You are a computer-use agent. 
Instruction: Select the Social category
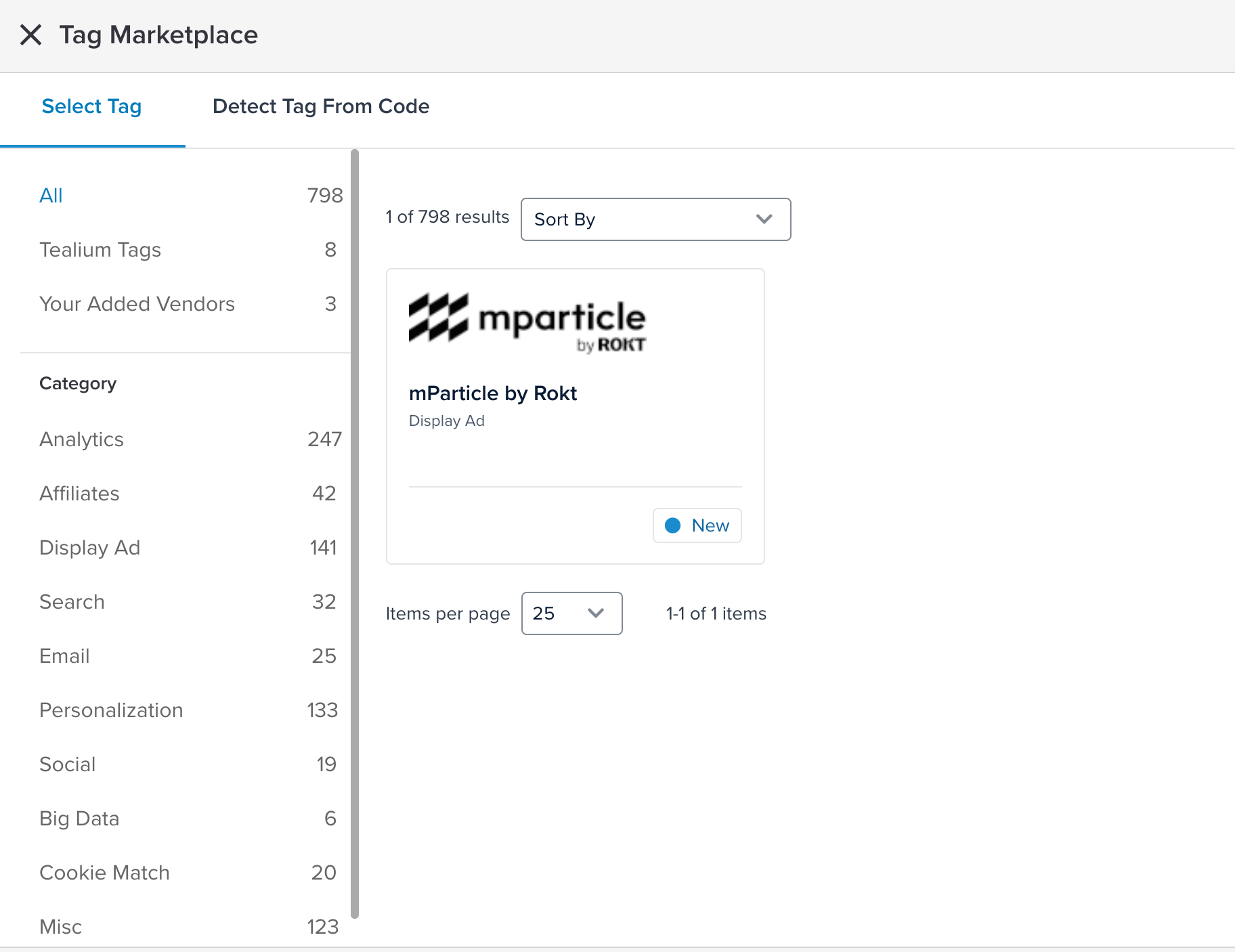[x=67, y=764]
